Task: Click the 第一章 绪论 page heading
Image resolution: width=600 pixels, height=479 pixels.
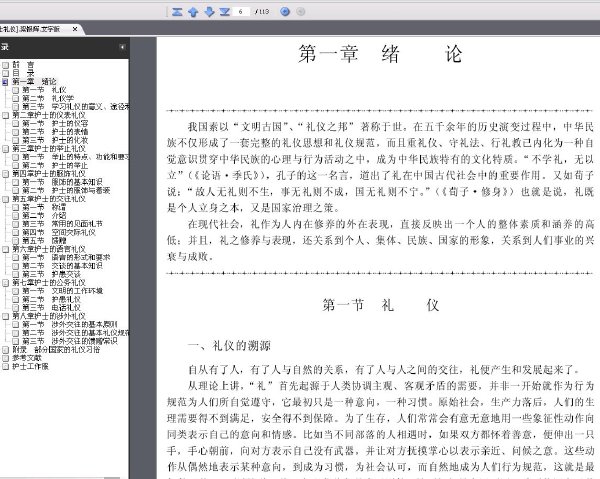Action: (380, 54)
